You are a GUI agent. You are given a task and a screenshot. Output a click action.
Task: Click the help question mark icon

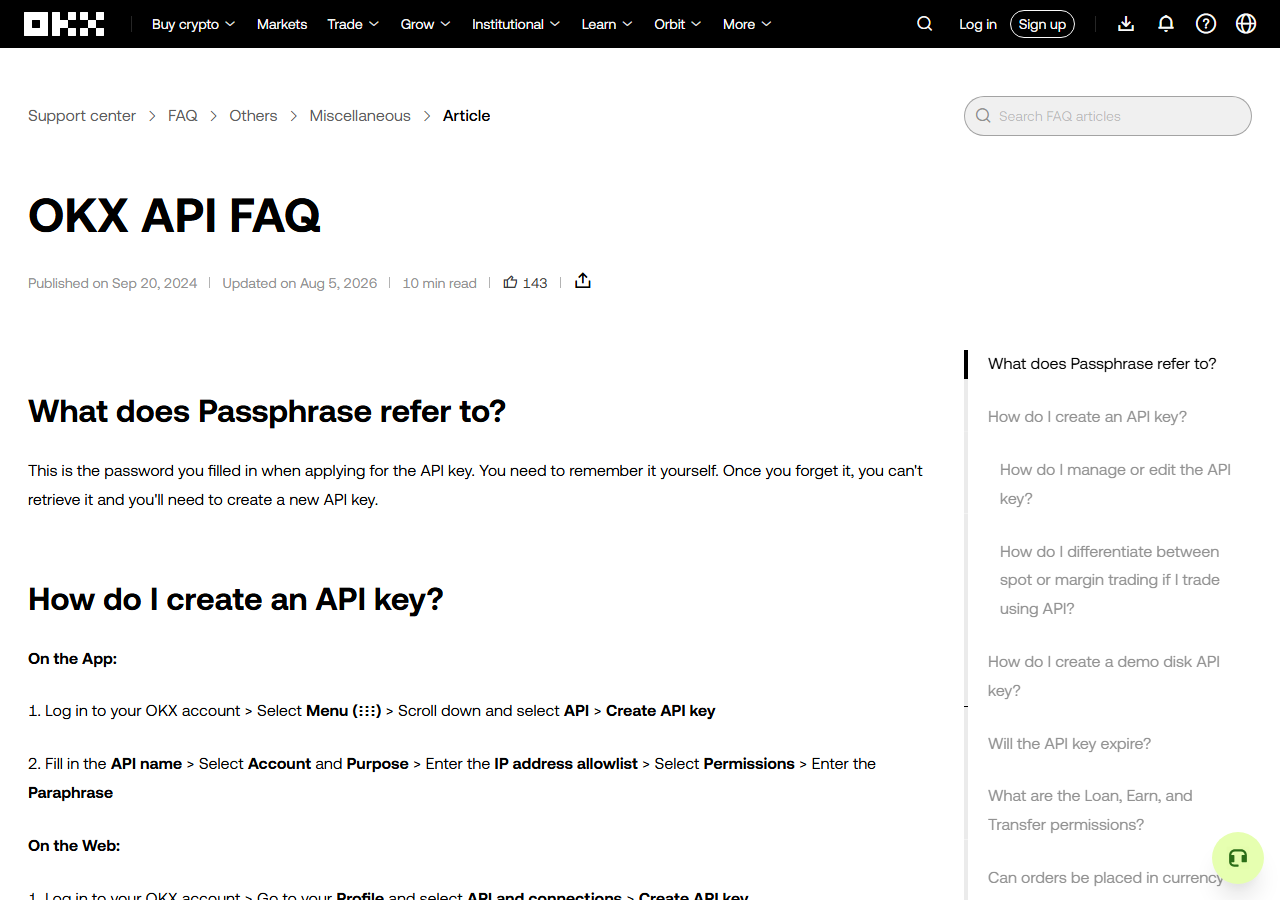pyautogui.click(x=1206, y=24)
